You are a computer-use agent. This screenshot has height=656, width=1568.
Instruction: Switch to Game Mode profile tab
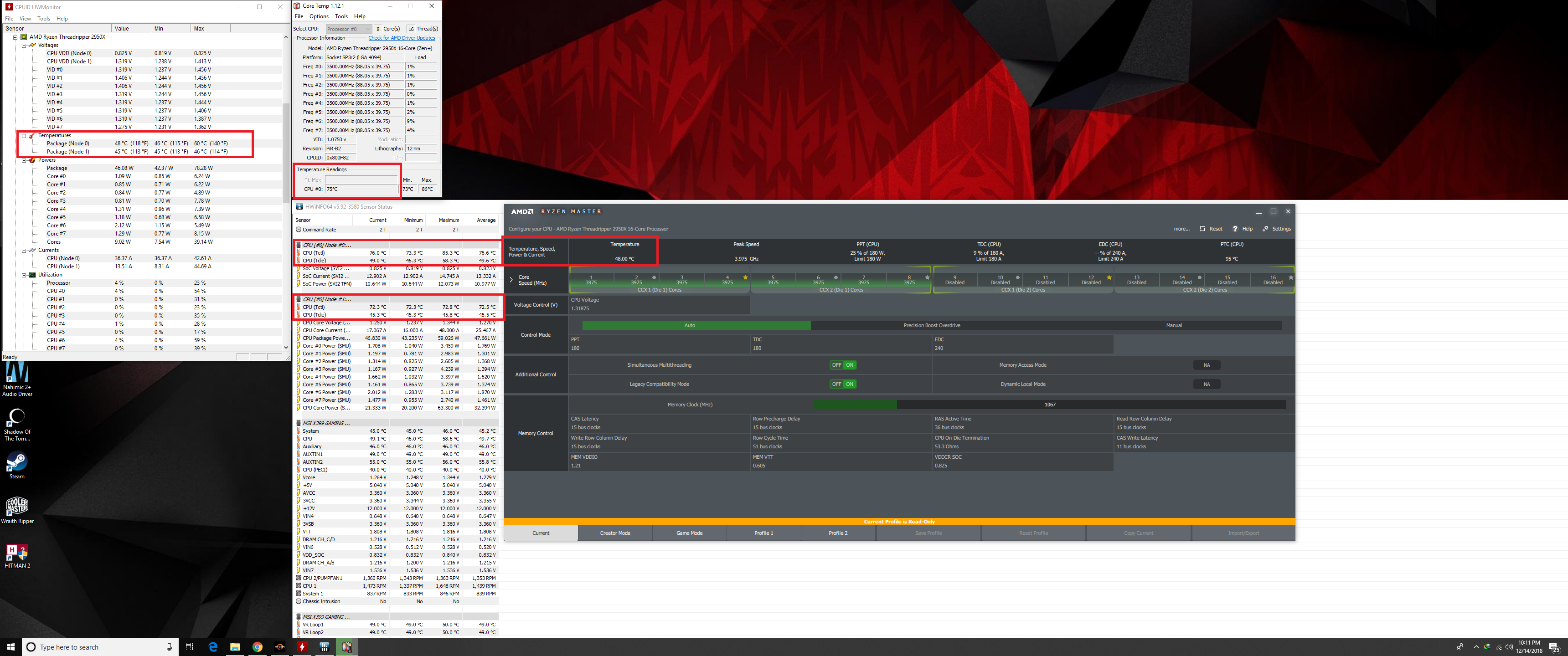[x=690, y=533]
